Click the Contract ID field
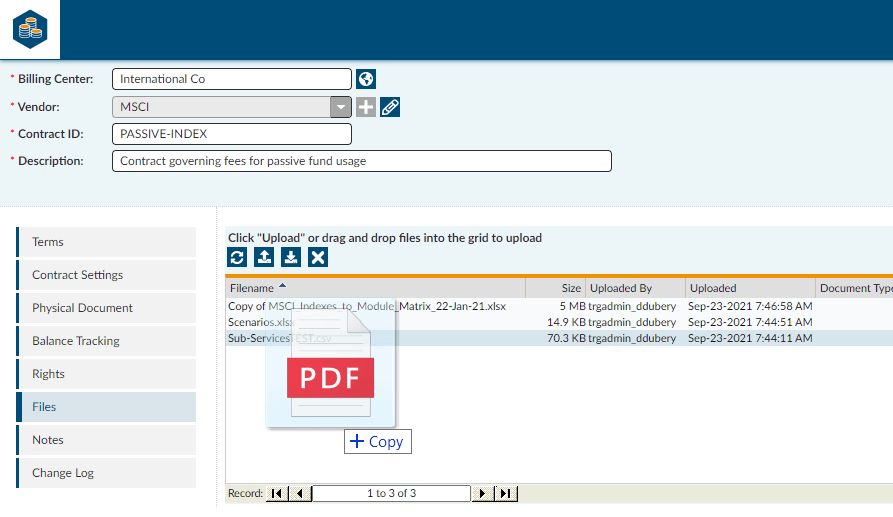Screen dimensions: 893x517 232,134
